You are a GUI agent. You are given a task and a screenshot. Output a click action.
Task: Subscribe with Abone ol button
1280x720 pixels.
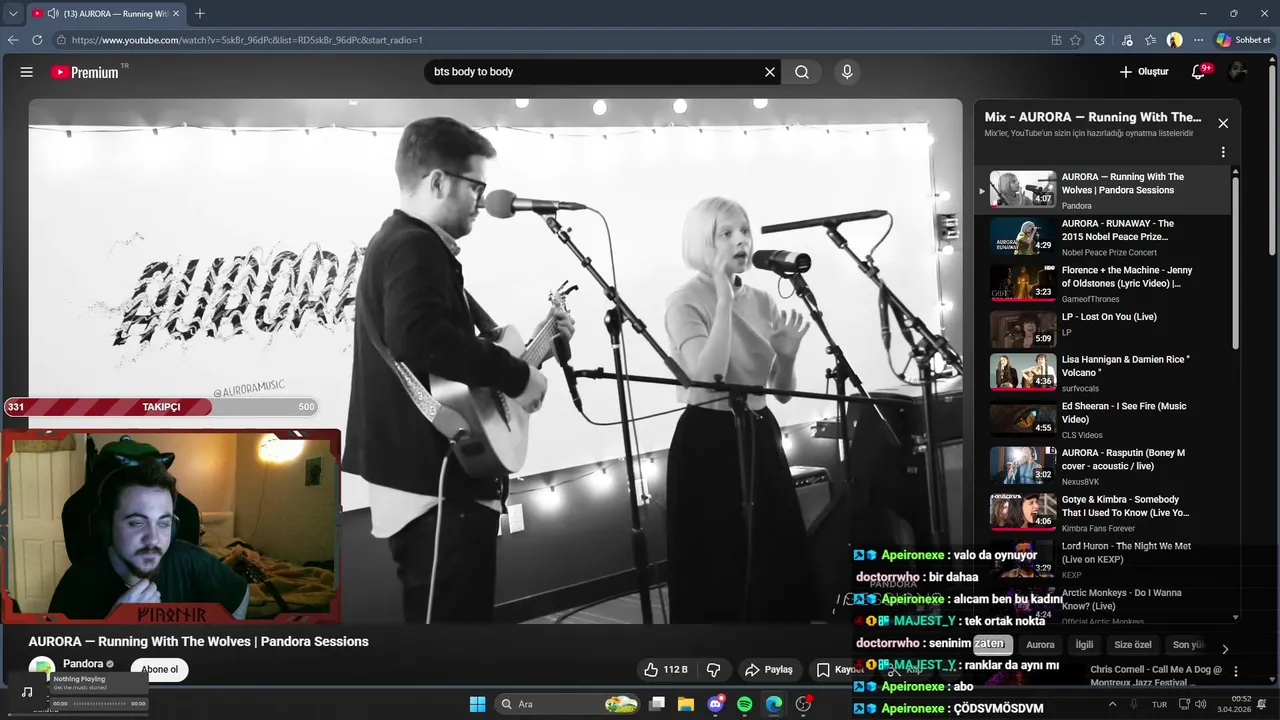pos(160,670)
